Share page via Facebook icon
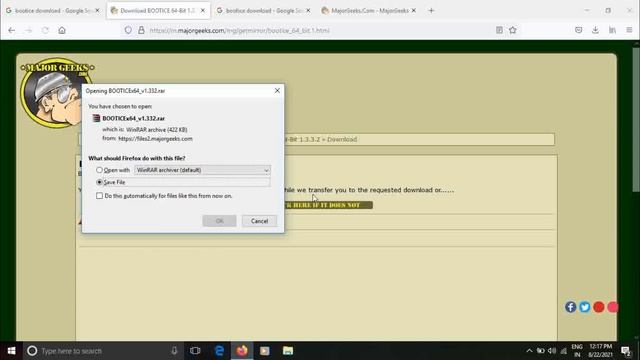This screenshot has width=640, height=360. (x=571, y=307)
